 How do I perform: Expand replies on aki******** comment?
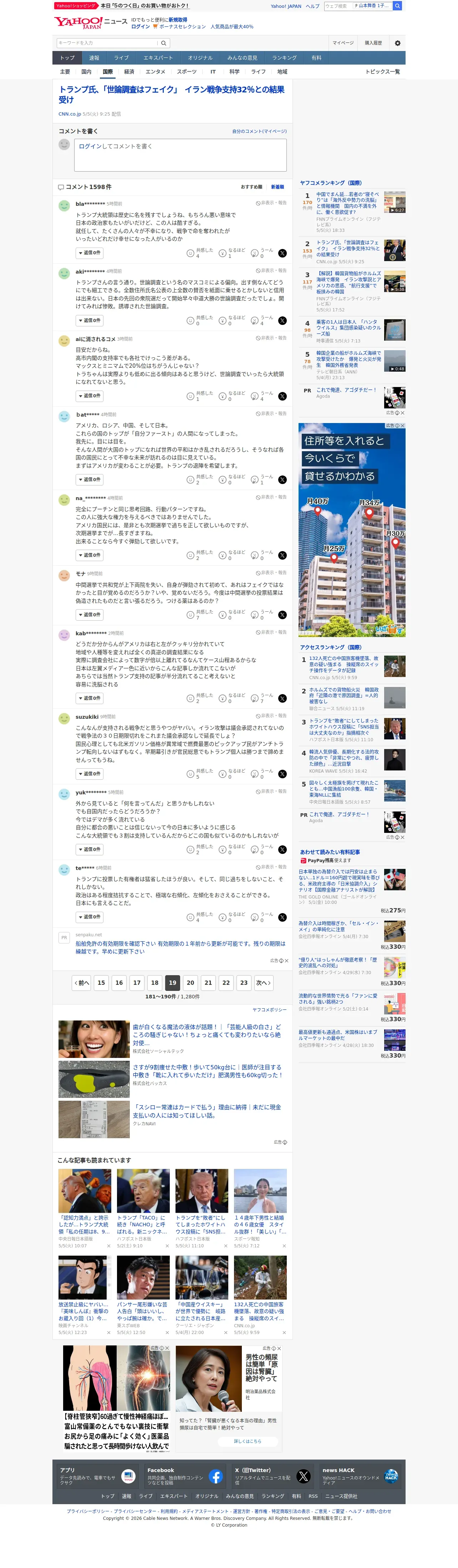(89, 321)
